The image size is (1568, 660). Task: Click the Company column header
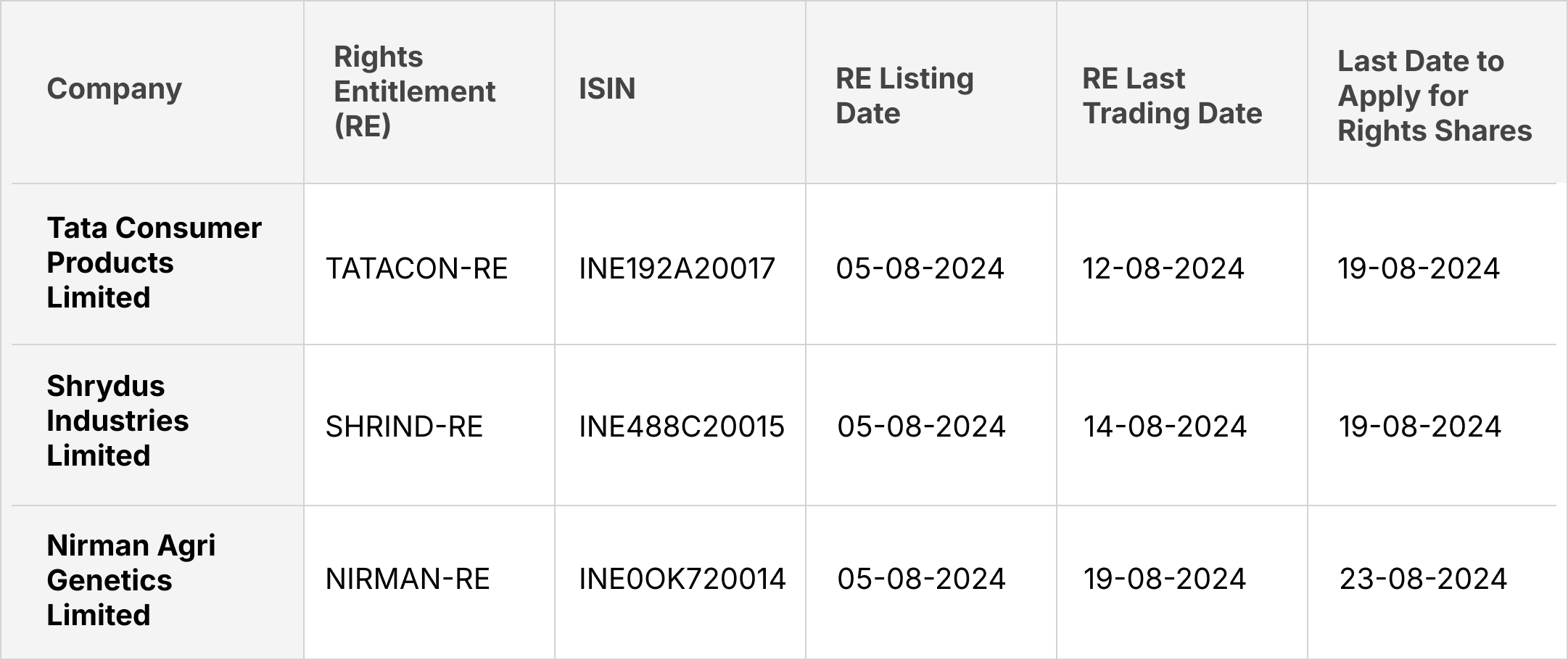click(115, 89)
